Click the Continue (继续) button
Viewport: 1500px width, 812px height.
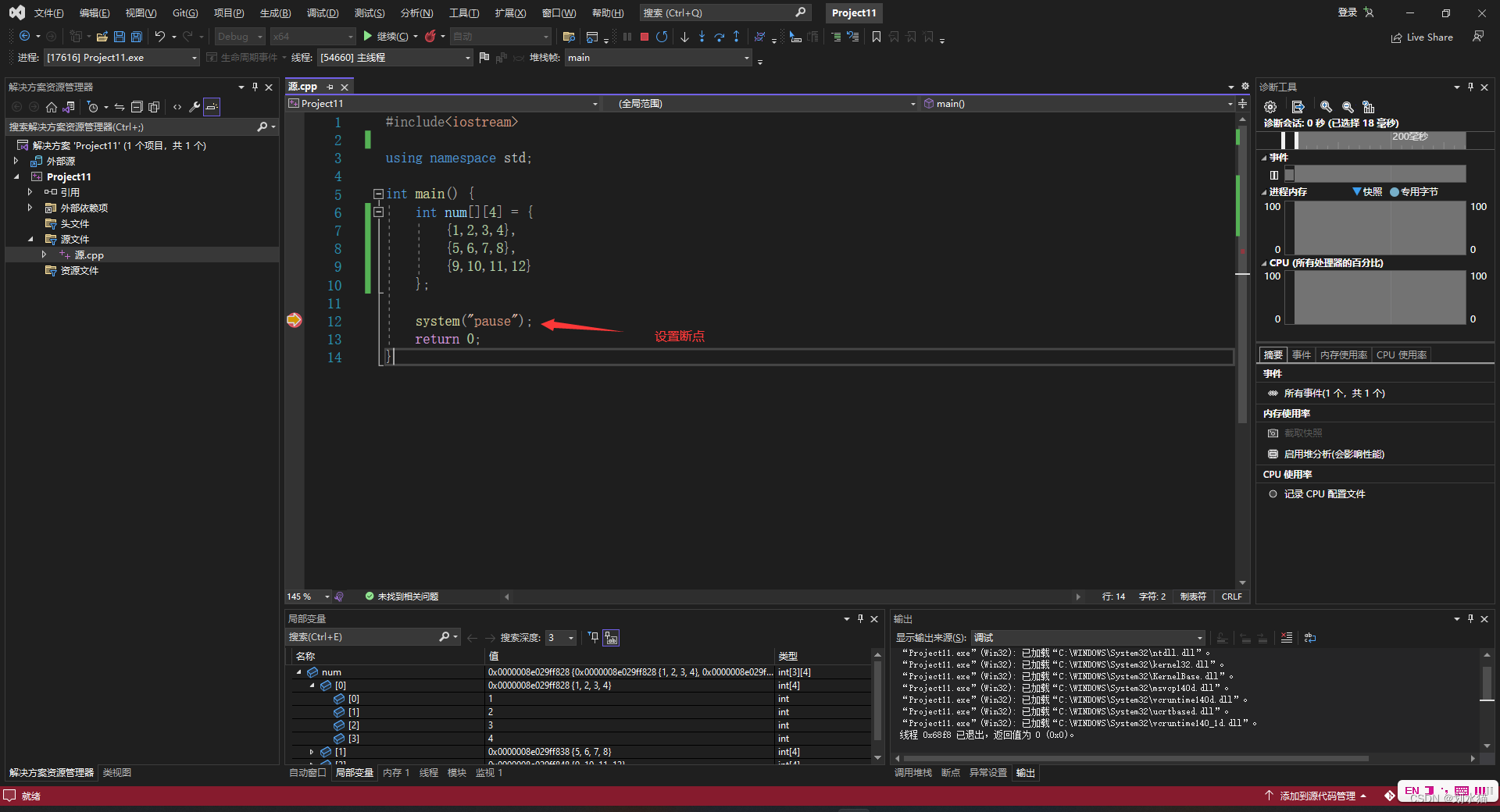point(386,37)
